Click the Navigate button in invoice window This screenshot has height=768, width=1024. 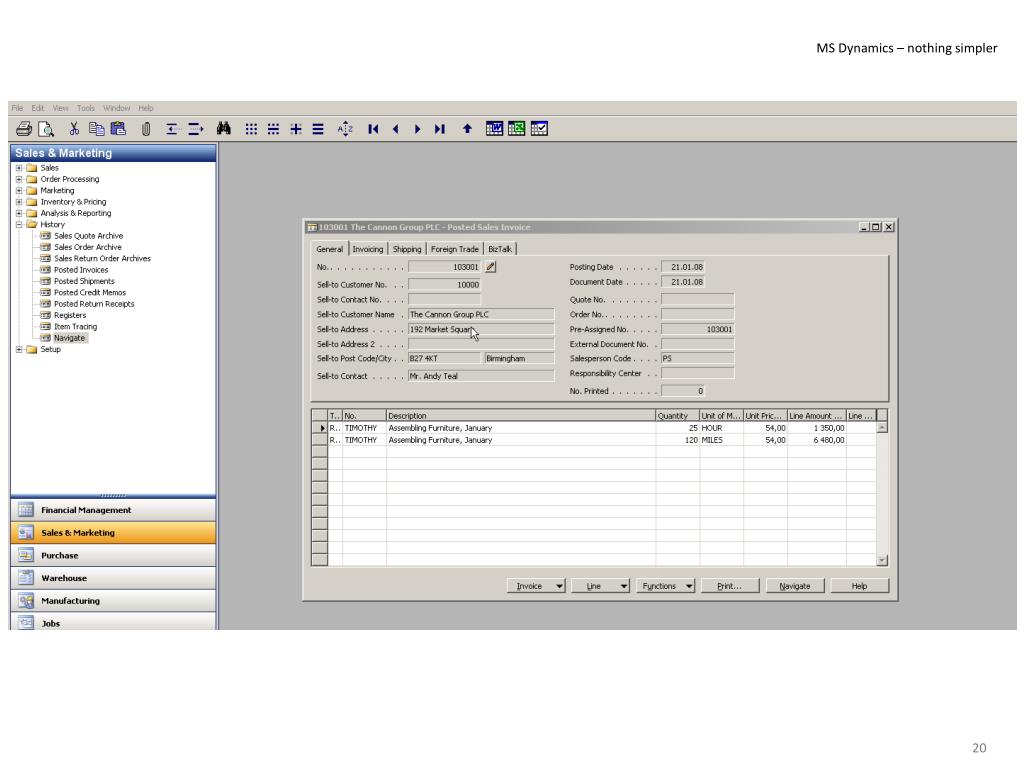coord(795,586)
